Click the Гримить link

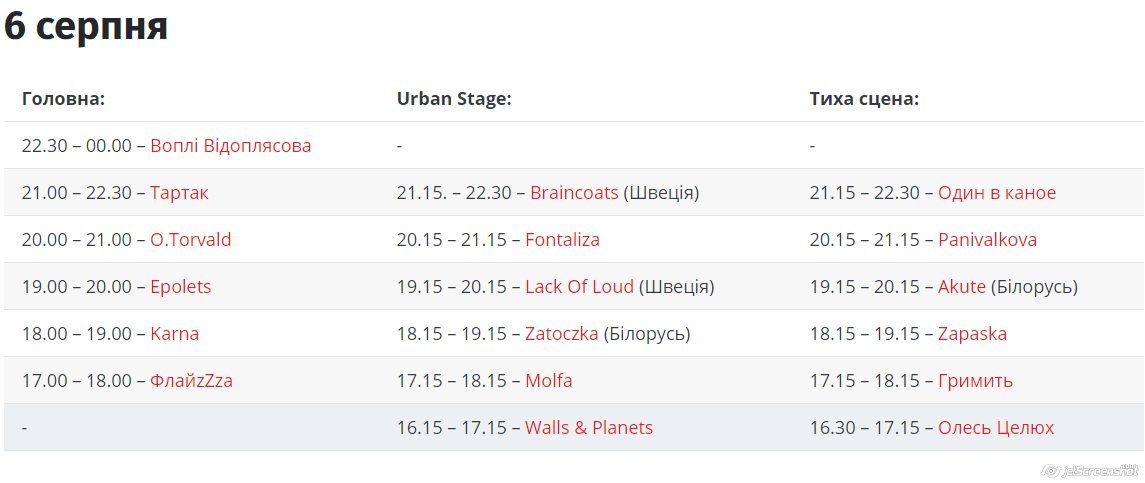point(975,381)
